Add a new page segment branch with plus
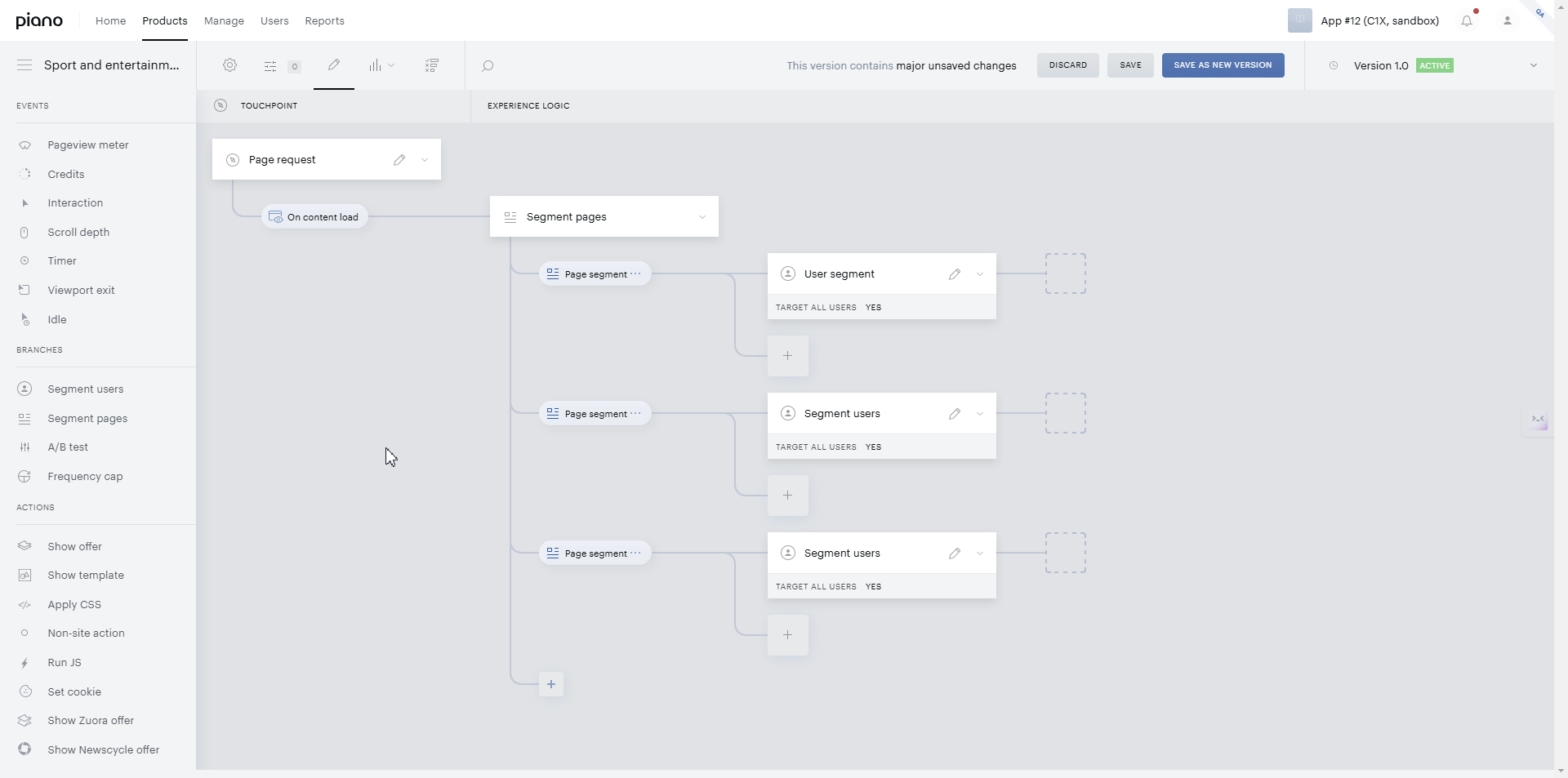Image resolution: width=1568 pixels, height=778 pixels. tap(551, 684)
